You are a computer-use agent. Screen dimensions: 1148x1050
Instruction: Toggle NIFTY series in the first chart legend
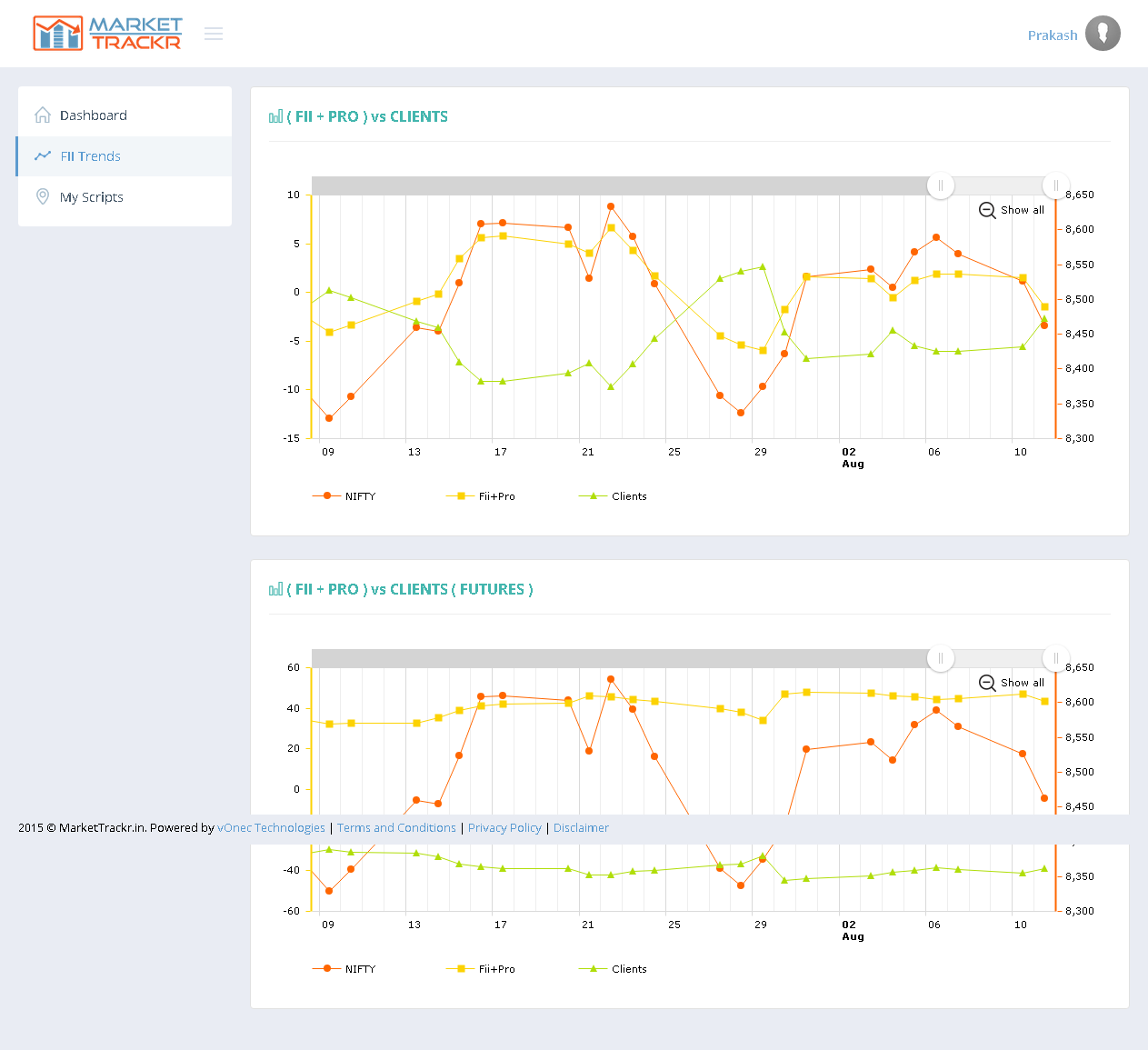(x=344, y=496)
